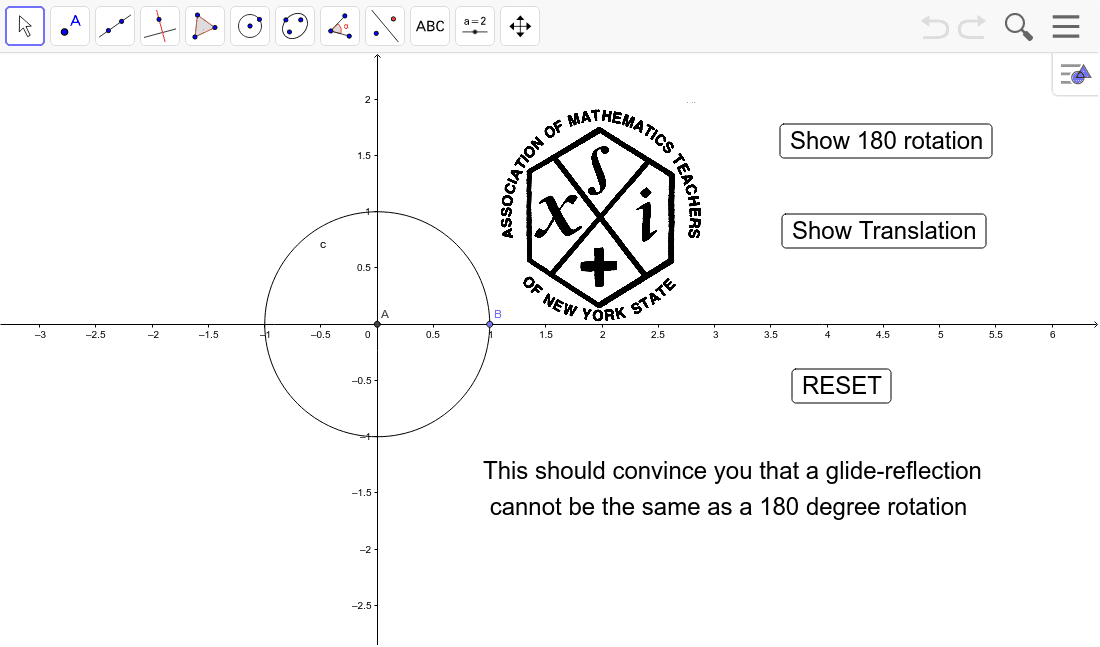The image size is (1100, 647).
Task: Click Show Translation button
Action: pos(884,231)
